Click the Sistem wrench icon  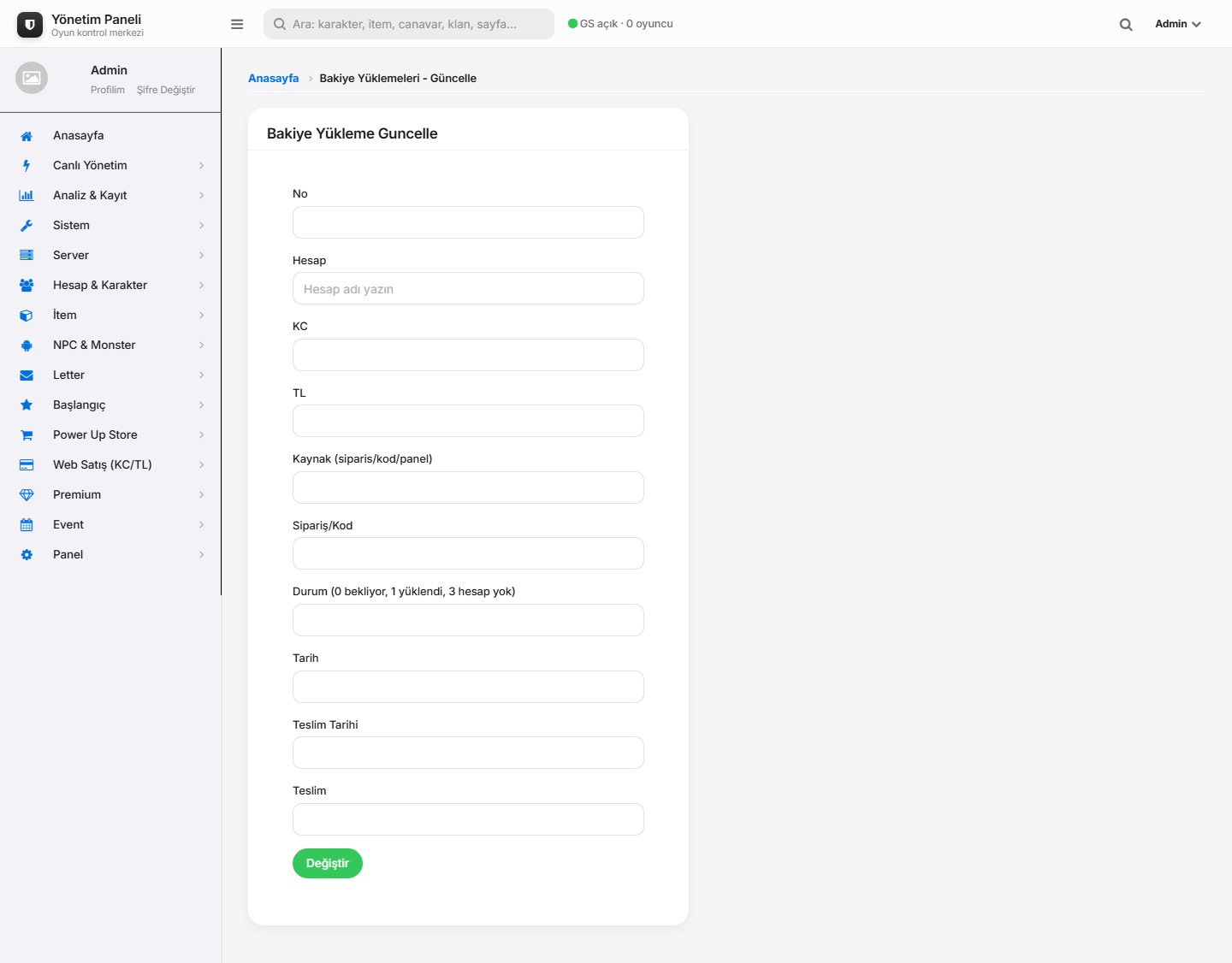pyautogui.click(x=27, y=226)
